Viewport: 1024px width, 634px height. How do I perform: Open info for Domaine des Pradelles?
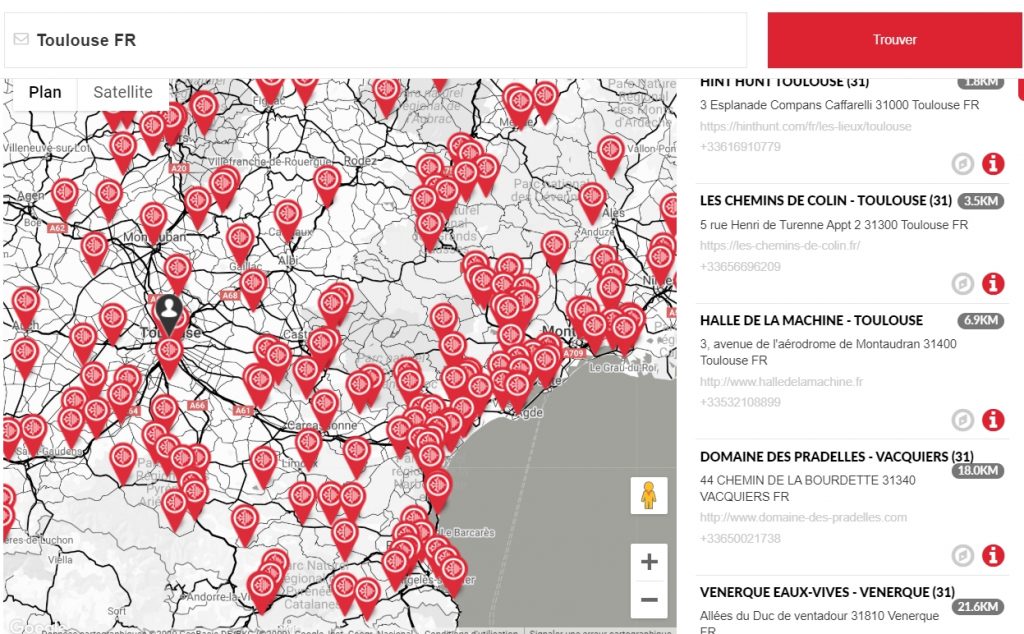pyautogui.click(x=993, y=555)
